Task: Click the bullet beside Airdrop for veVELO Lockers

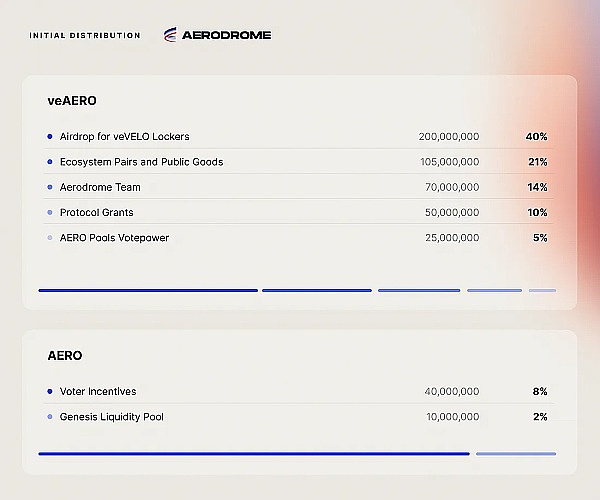Action: 50,136
